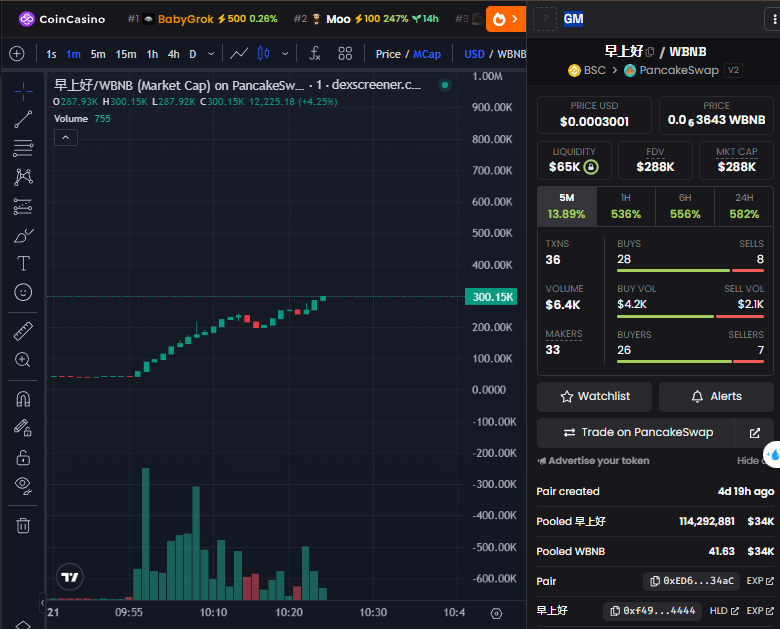Expand the chart style dropdown arrow
780x629 pixels.
coord(285,54)
